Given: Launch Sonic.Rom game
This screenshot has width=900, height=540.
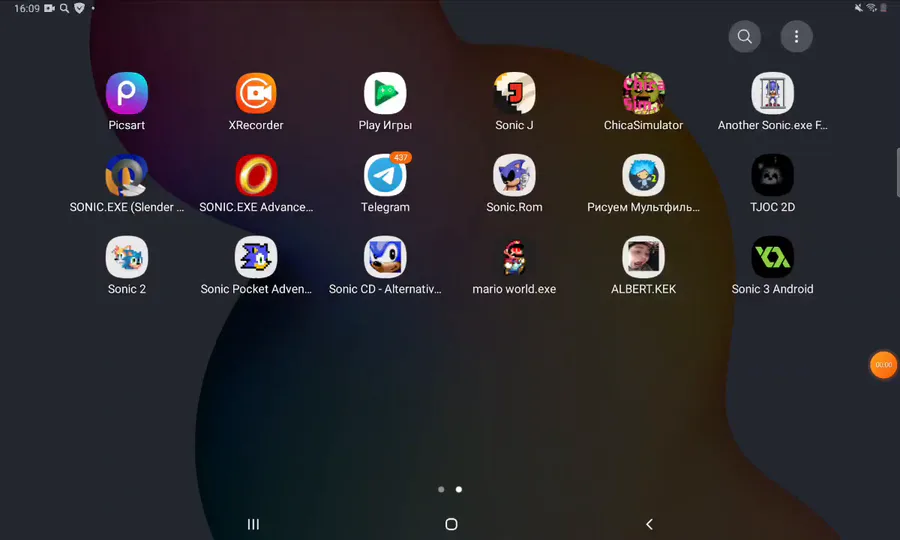Looking at the screenshot, I should point(514,176).
